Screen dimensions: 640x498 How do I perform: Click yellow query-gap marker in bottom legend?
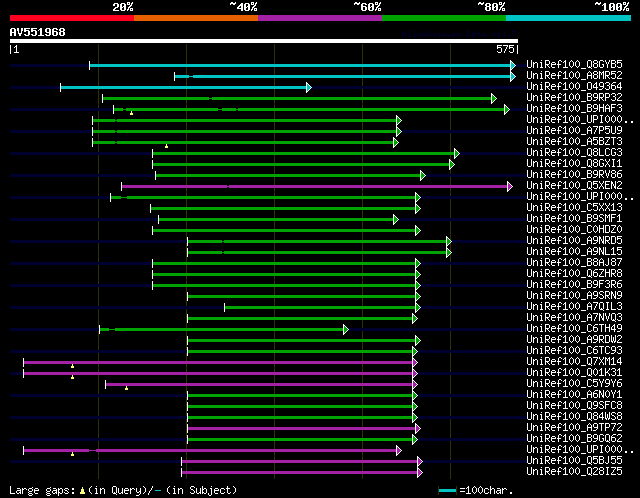click(82, 490)
